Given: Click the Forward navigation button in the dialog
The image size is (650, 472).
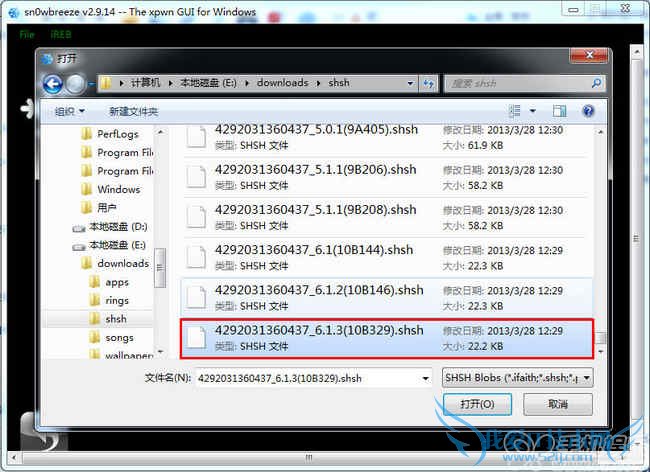Looking at the screenshot, I should 75,84.
